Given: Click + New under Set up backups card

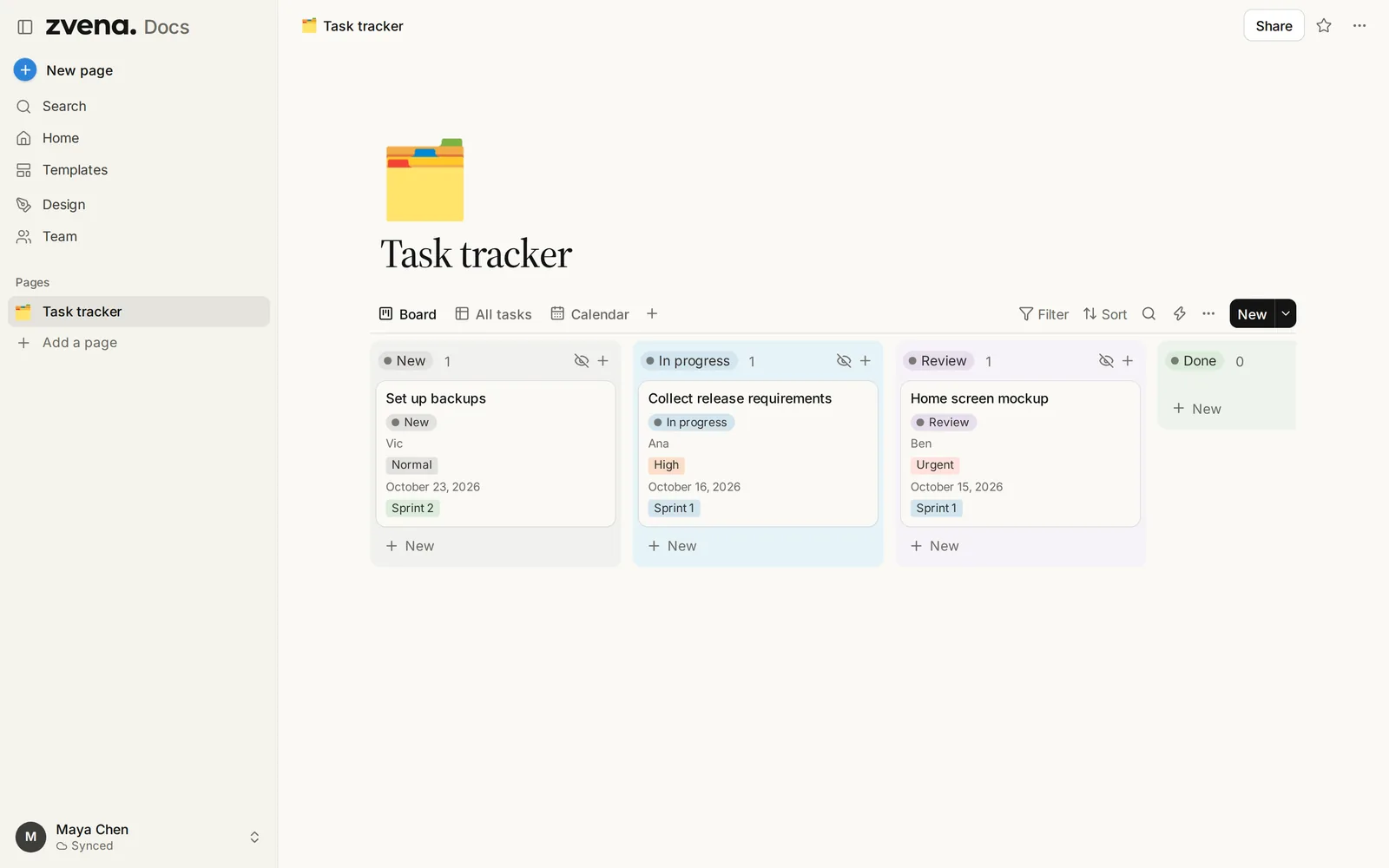Looking at the screenshot, I should coord(410,546).
